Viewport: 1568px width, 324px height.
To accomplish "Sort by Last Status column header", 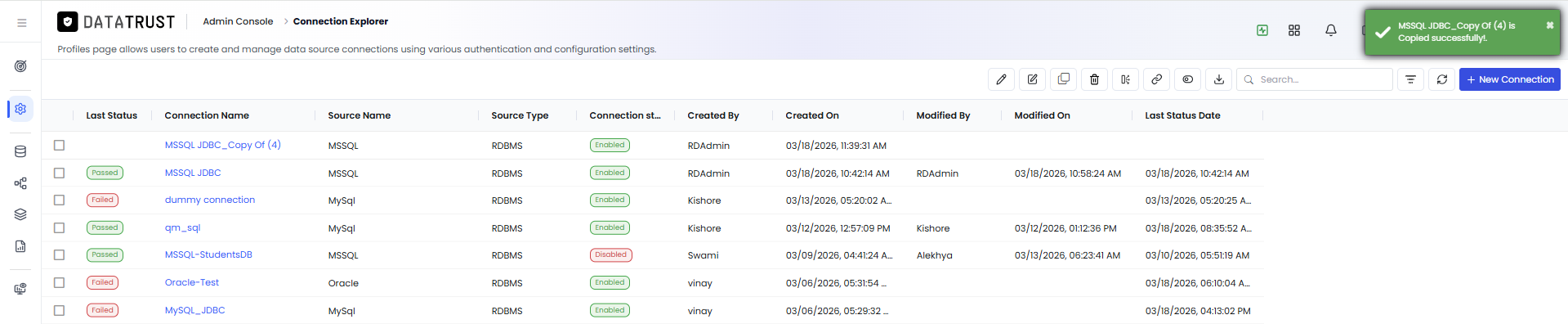I will coord(112,115).
